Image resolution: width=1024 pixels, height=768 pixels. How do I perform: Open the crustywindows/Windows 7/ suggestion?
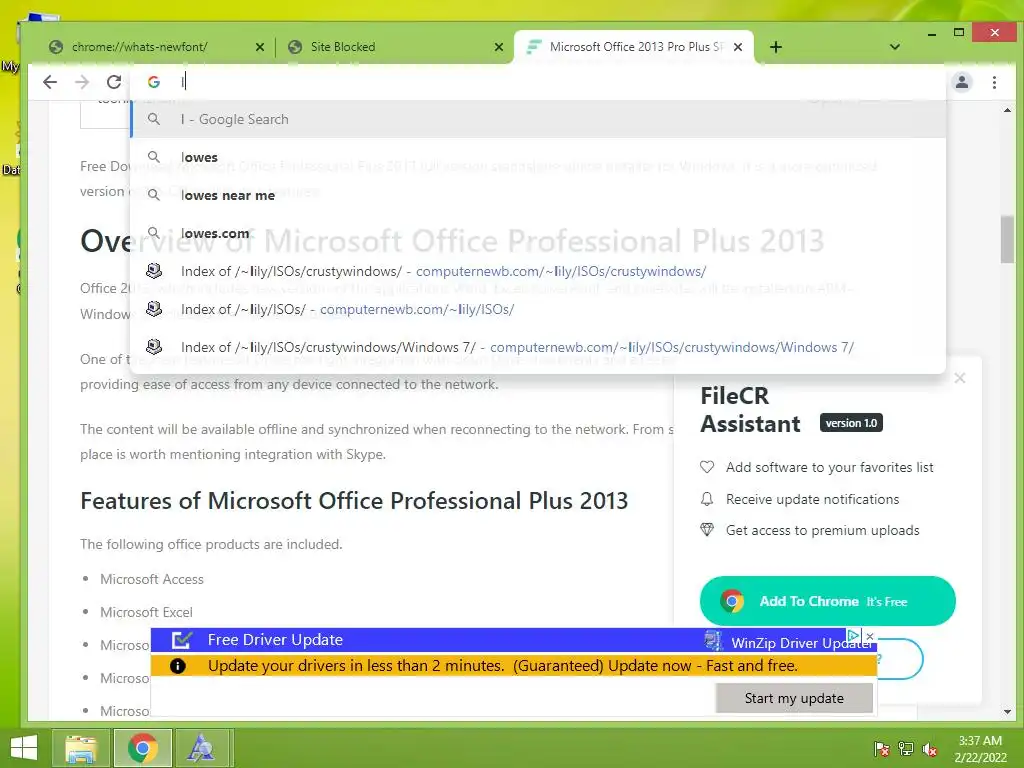[x=538, y=347]
